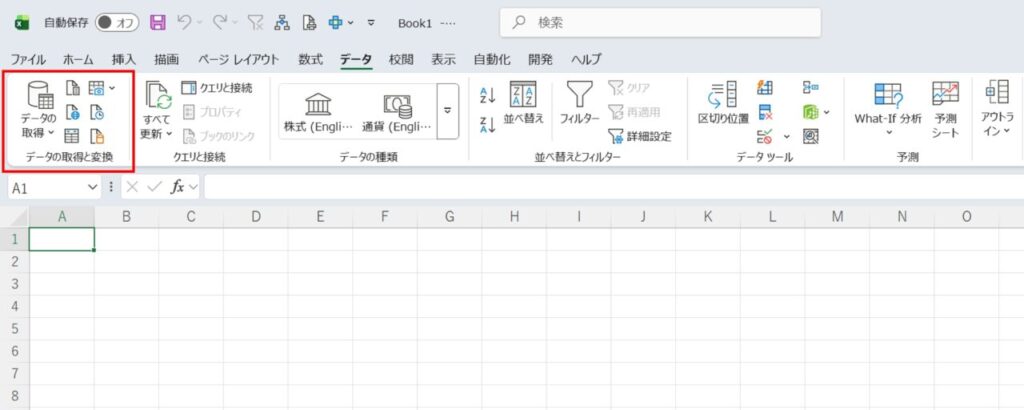This screenshot has width=1024, height=410.
Task: Expand the データの取得 dropdown button
Action: 39,110
